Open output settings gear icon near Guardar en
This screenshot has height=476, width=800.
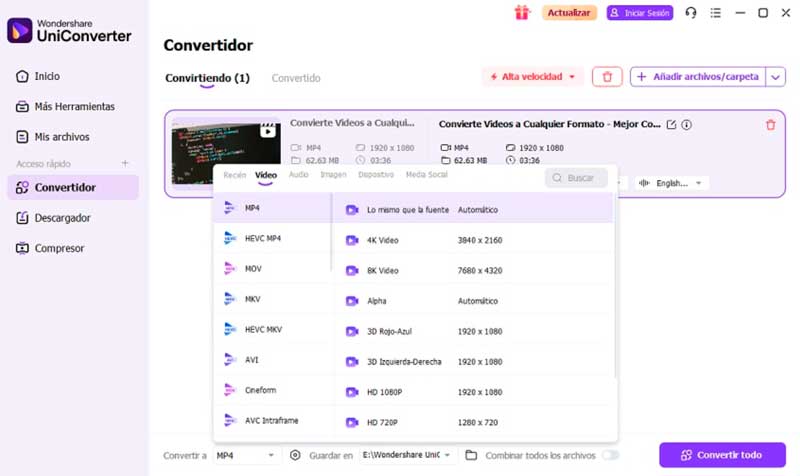(x=295, y=455)
